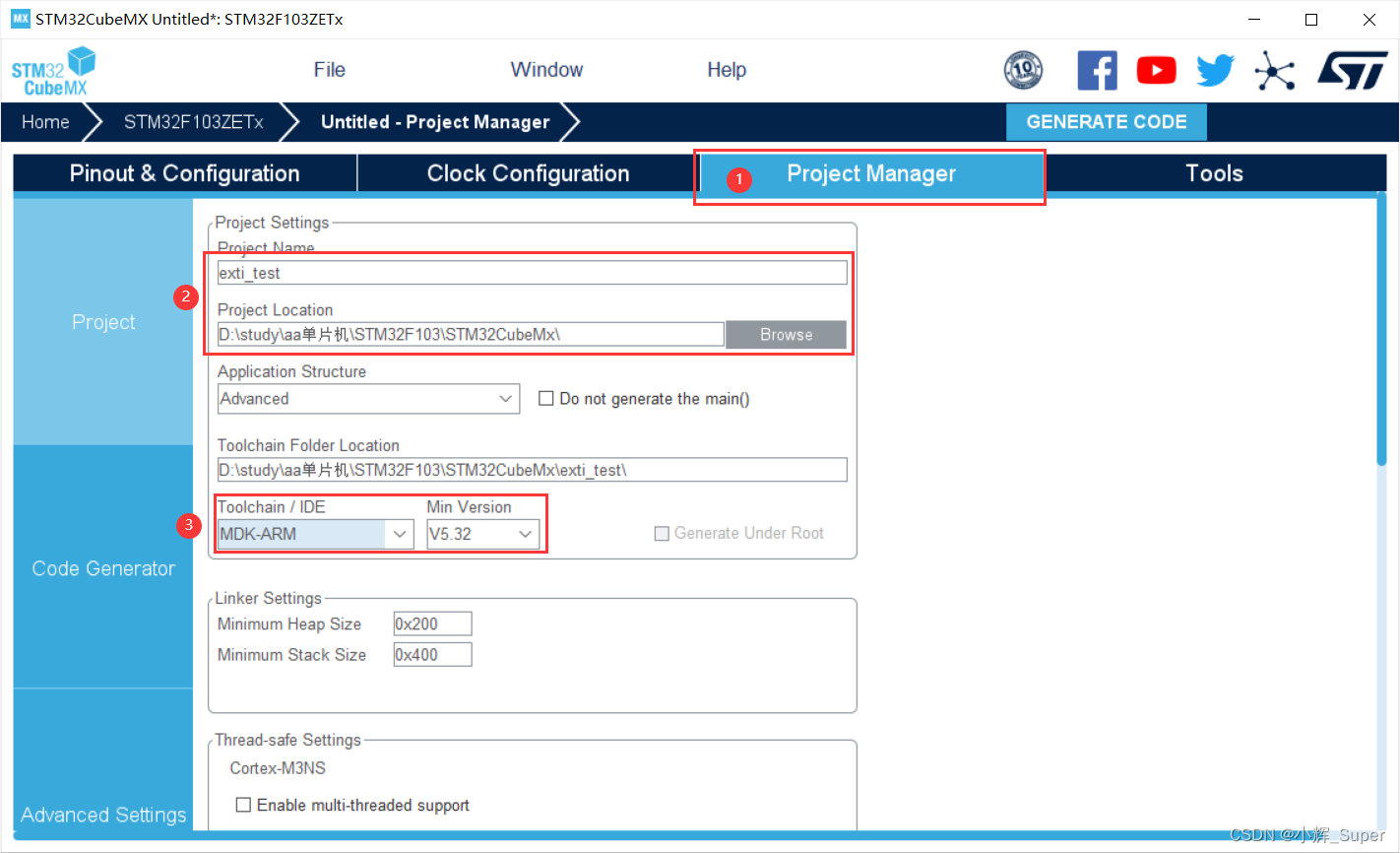The height and width of the screenshot is (853, 1400).
Task: Click the Toolchain Folder Location field
Action: click(x=532, y=470)
